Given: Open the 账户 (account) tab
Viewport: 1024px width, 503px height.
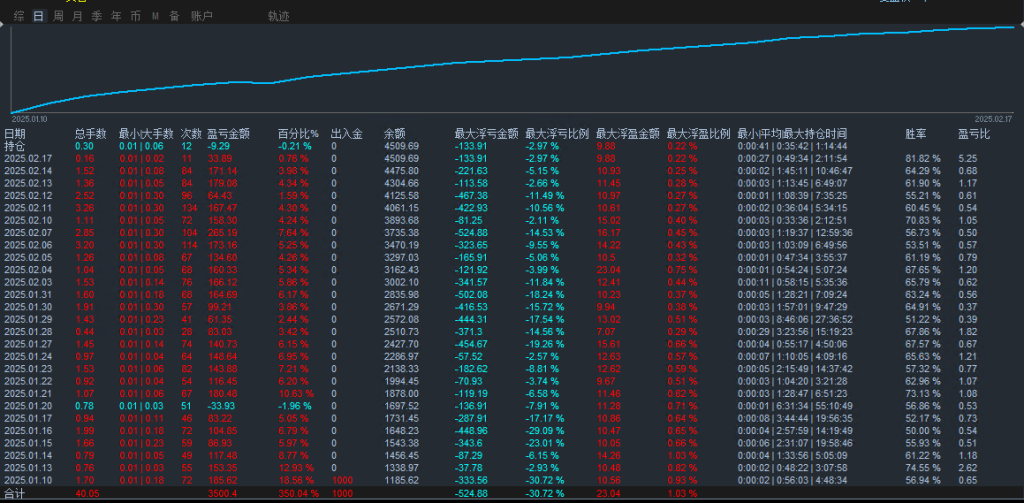Looking at the screenshot, I should coord(201,16).
